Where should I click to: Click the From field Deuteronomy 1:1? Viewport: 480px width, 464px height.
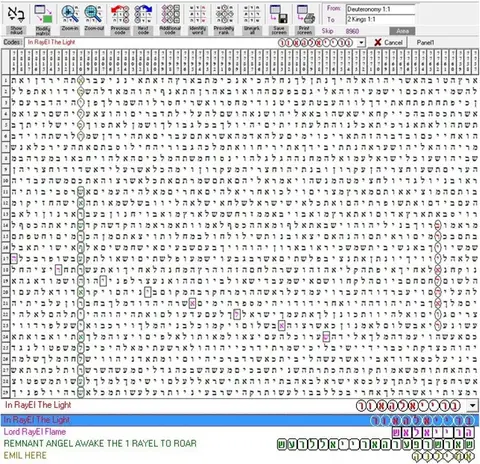380,9
